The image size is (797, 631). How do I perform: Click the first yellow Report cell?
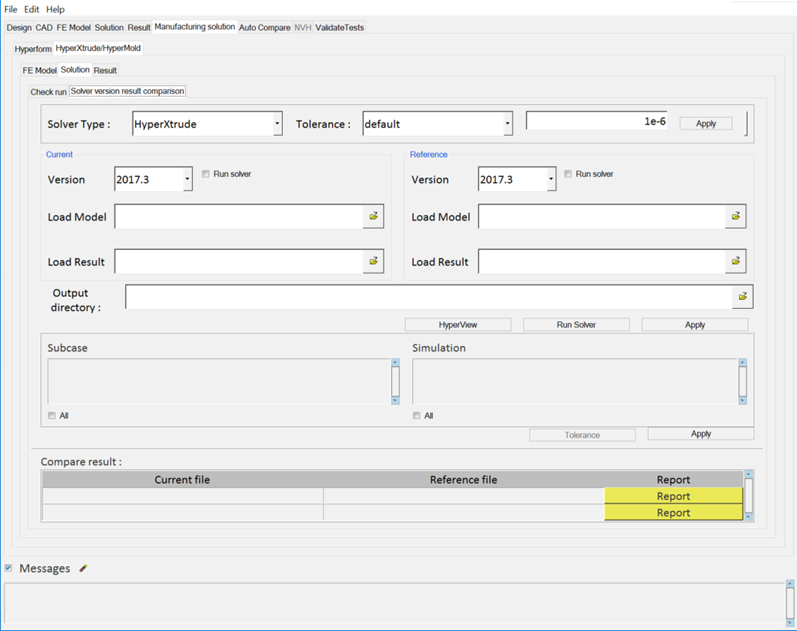pos(673,496)
